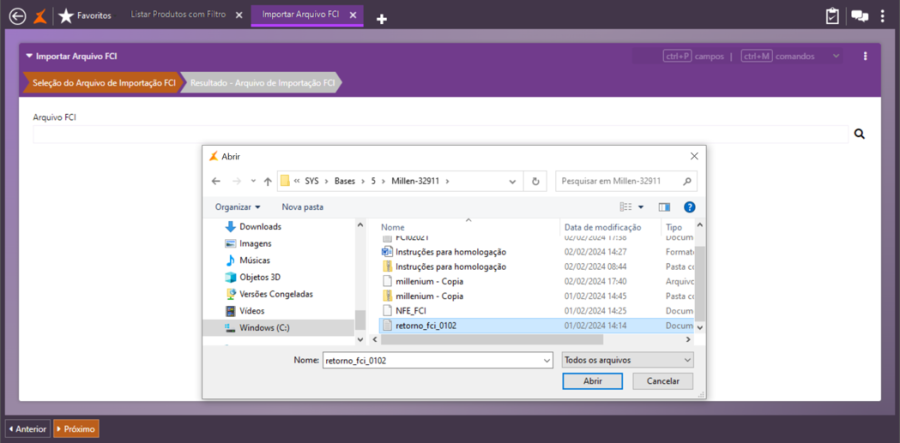The height and width of the screenshot is (443, 900).
Task: Open Nome filename combo dropdown
Action: [x=546, y=360]
